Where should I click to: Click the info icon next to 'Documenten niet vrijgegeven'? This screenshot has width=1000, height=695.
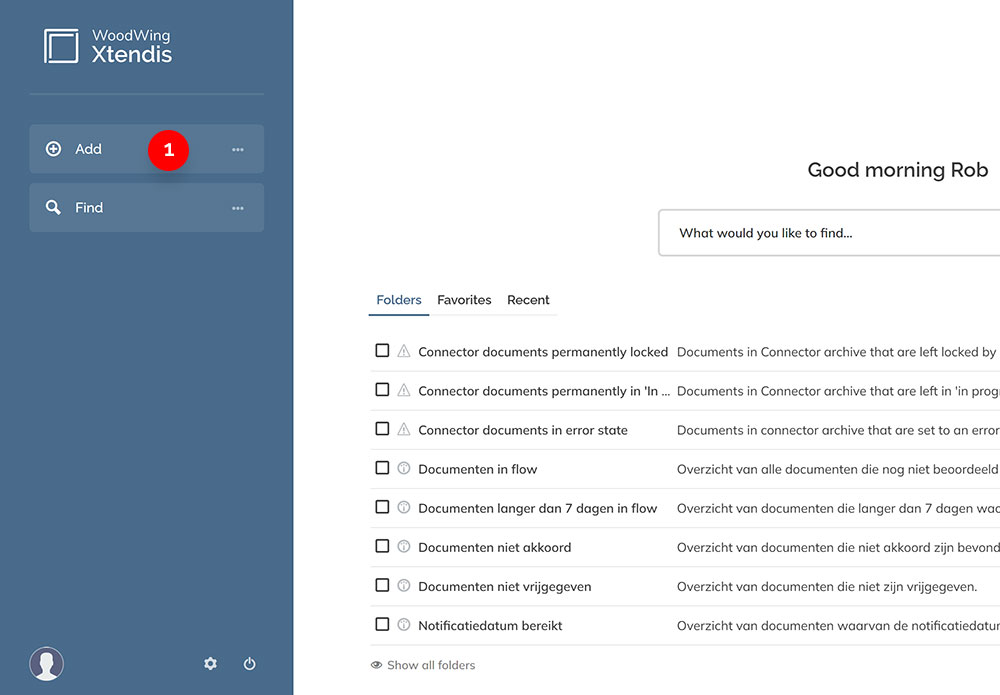pos(403,585)
